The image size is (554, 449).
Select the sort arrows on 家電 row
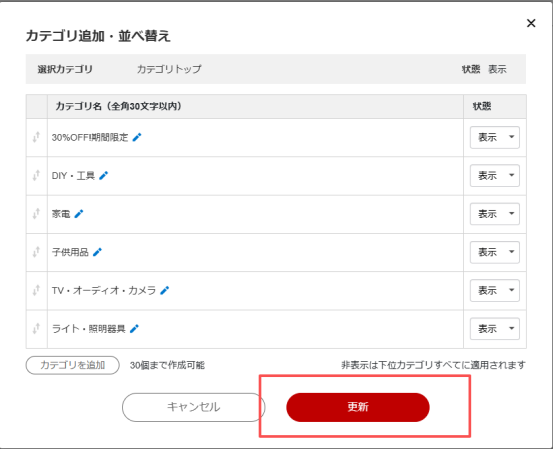[x=36, y=214]
